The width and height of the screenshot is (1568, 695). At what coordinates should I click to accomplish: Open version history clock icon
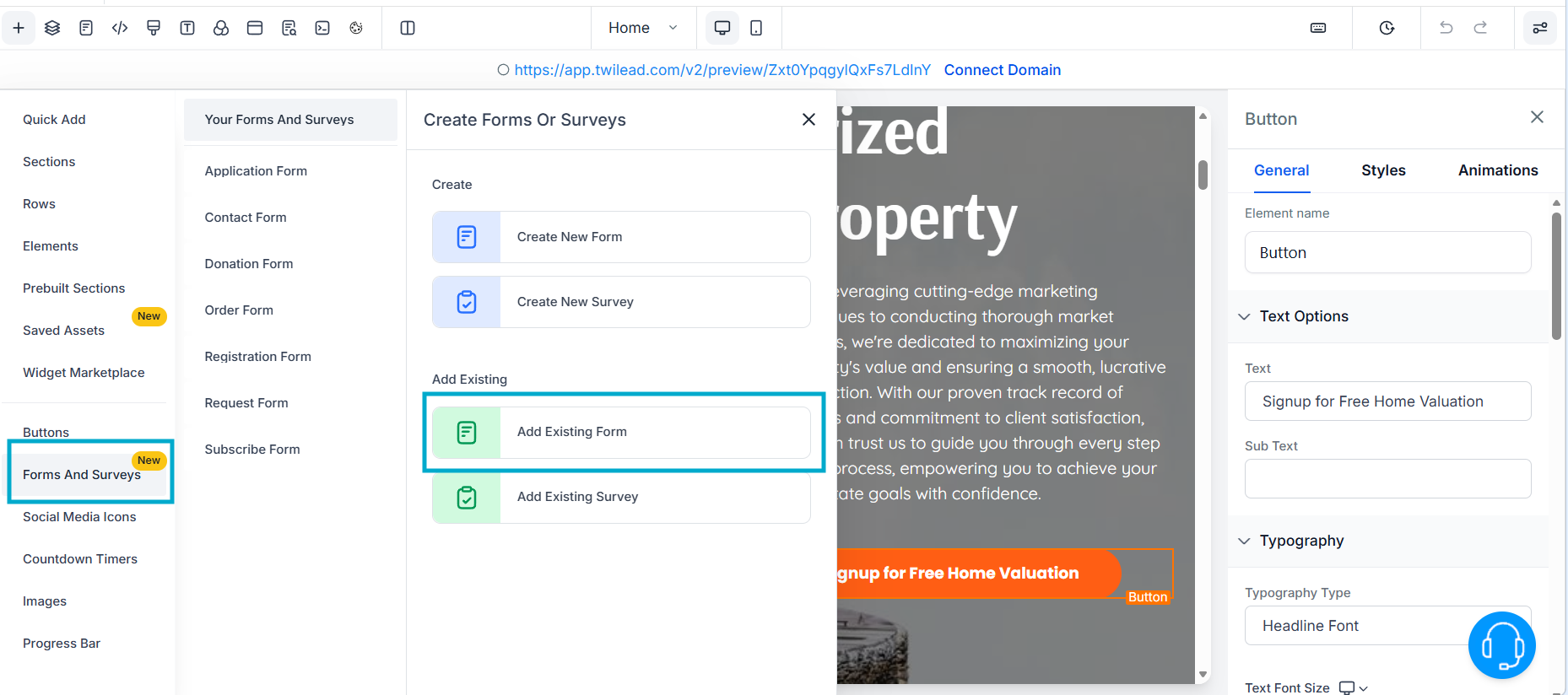coord(1387,28)
